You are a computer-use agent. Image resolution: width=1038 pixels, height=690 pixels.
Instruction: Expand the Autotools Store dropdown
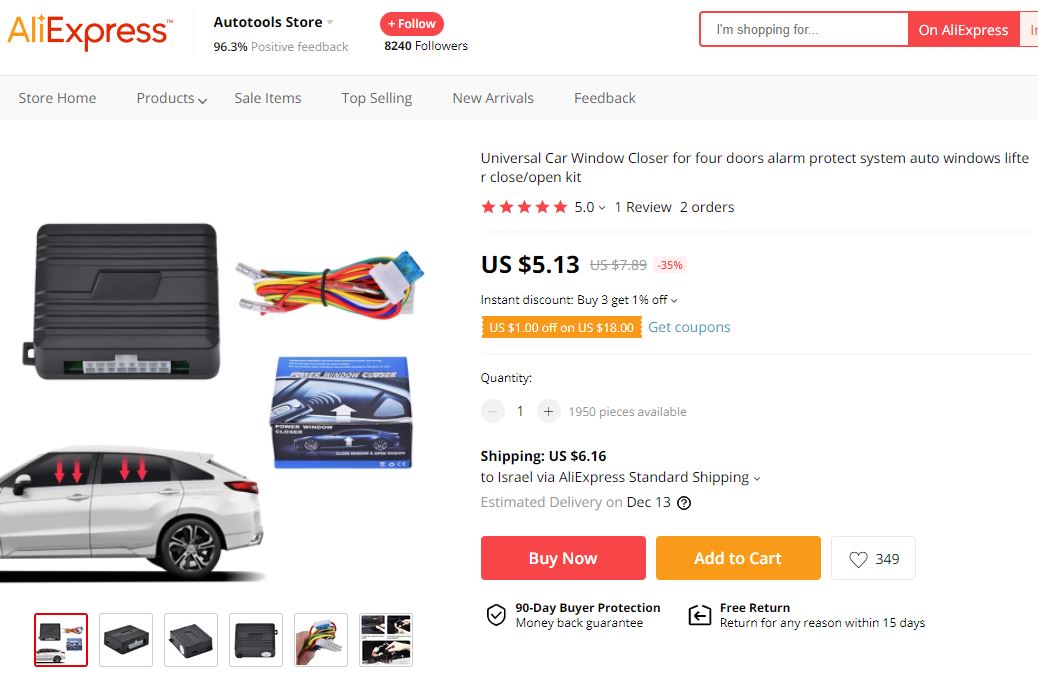330,22
